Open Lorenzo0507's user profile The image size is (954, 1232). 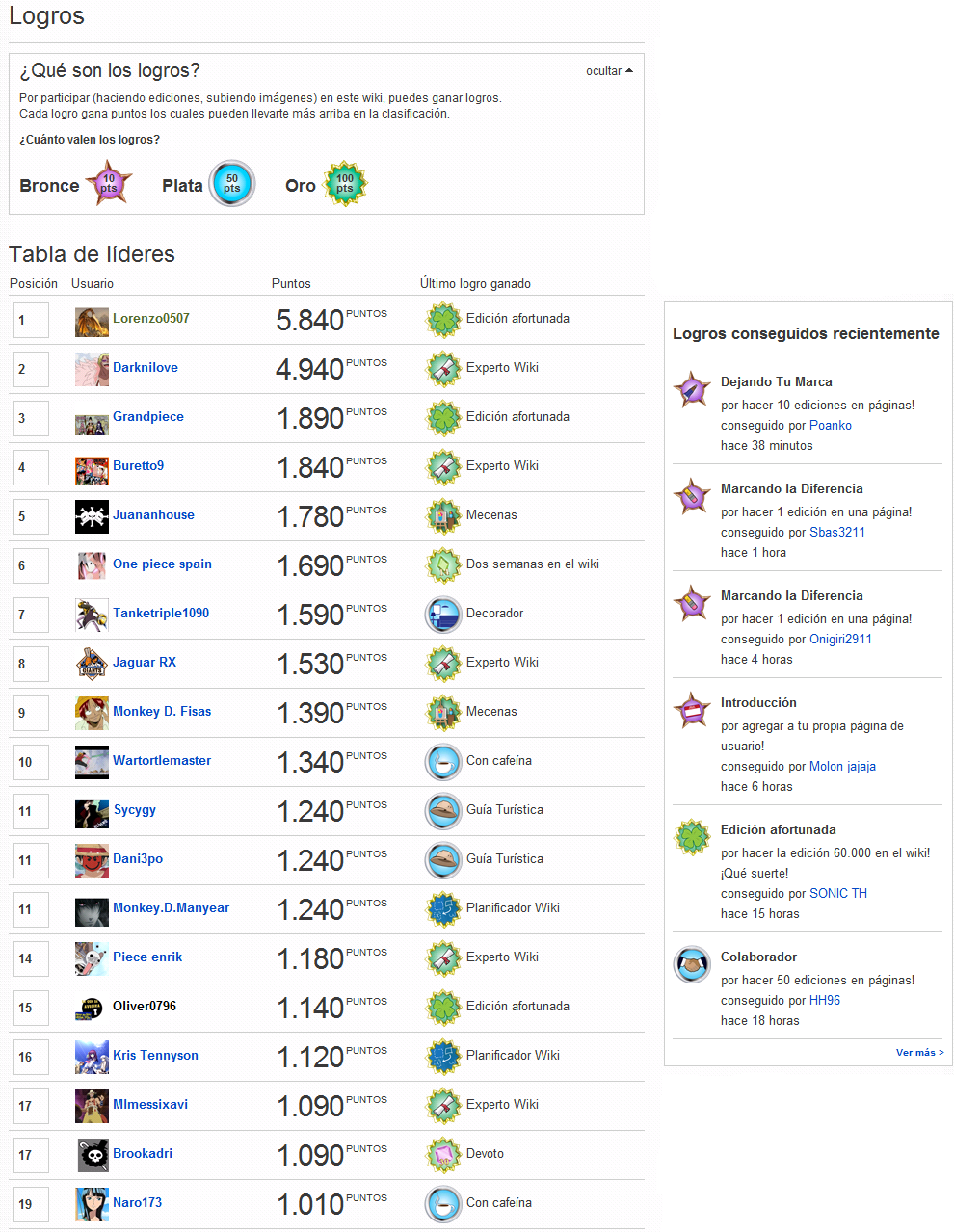[151, 319]
